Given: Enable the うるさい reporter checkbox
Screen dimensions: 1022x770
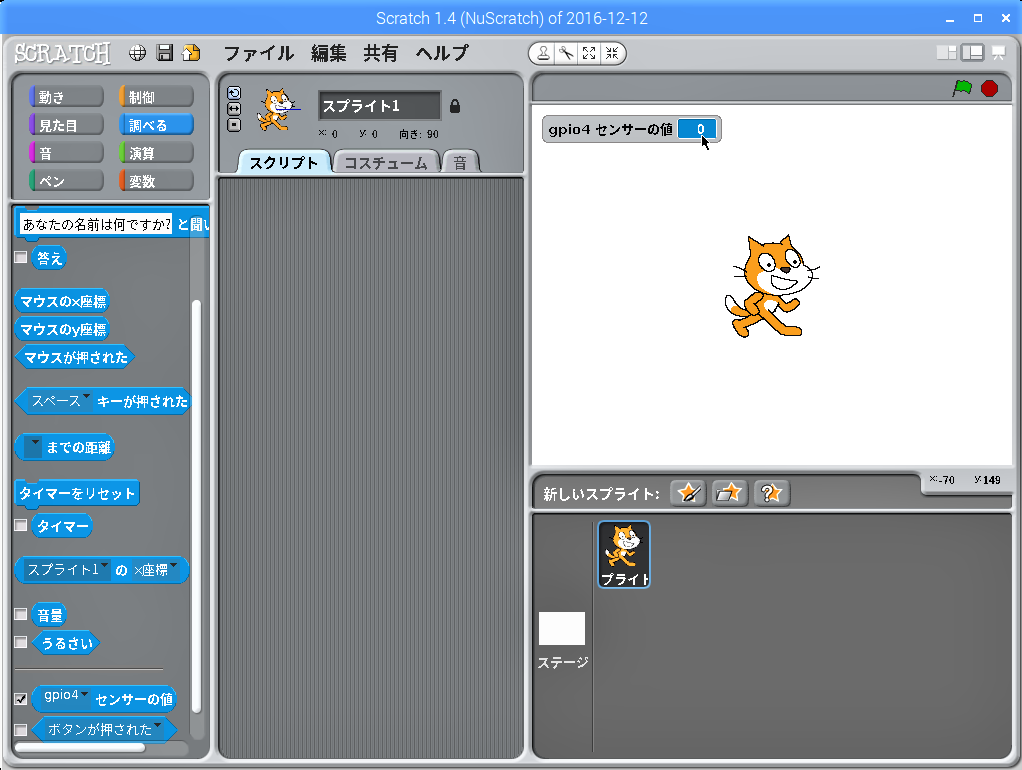Looking at the screenshot, I should (x=21, y=642).
